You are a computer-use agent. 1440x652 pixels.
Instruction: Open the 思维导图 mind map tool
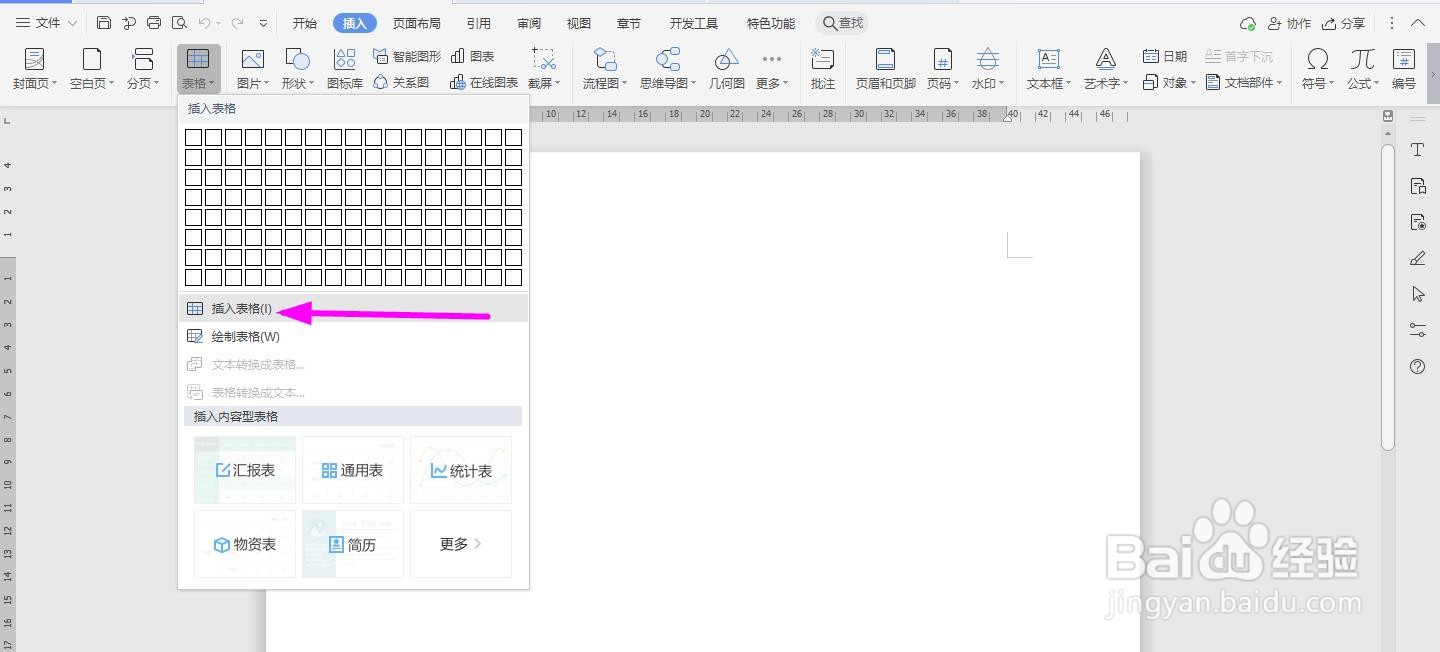click(x=663, y=68)
